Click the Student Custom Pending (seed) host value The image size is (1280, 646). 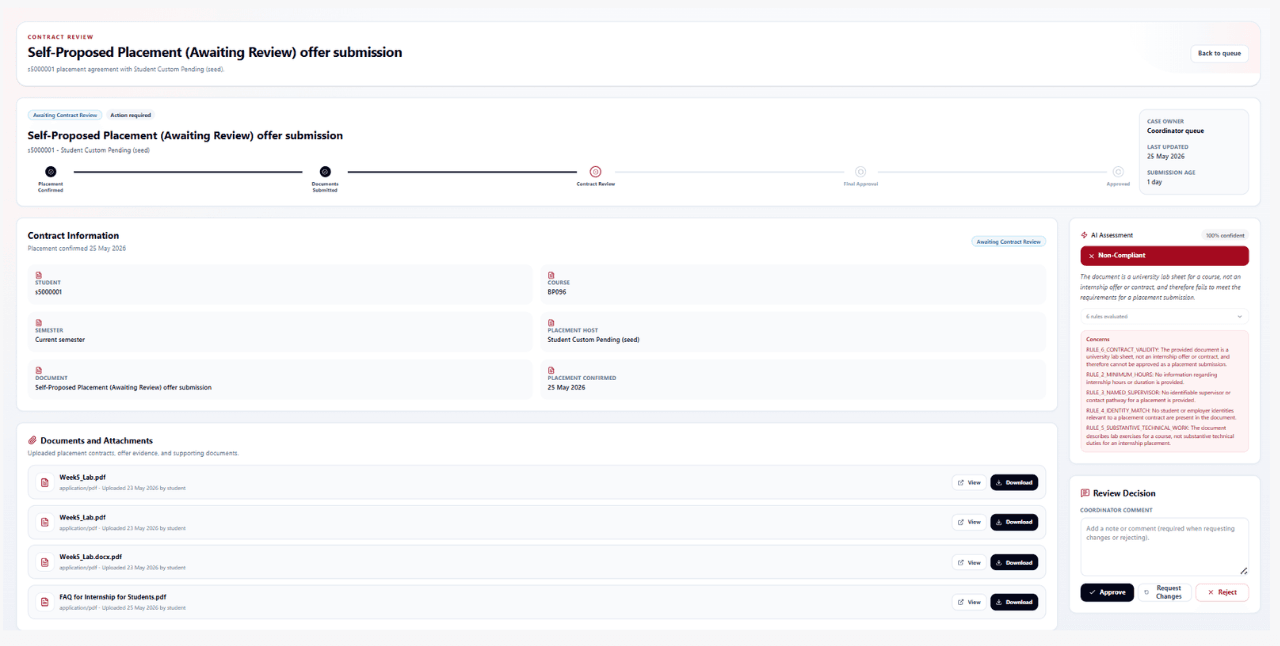(x=593, y=339)
